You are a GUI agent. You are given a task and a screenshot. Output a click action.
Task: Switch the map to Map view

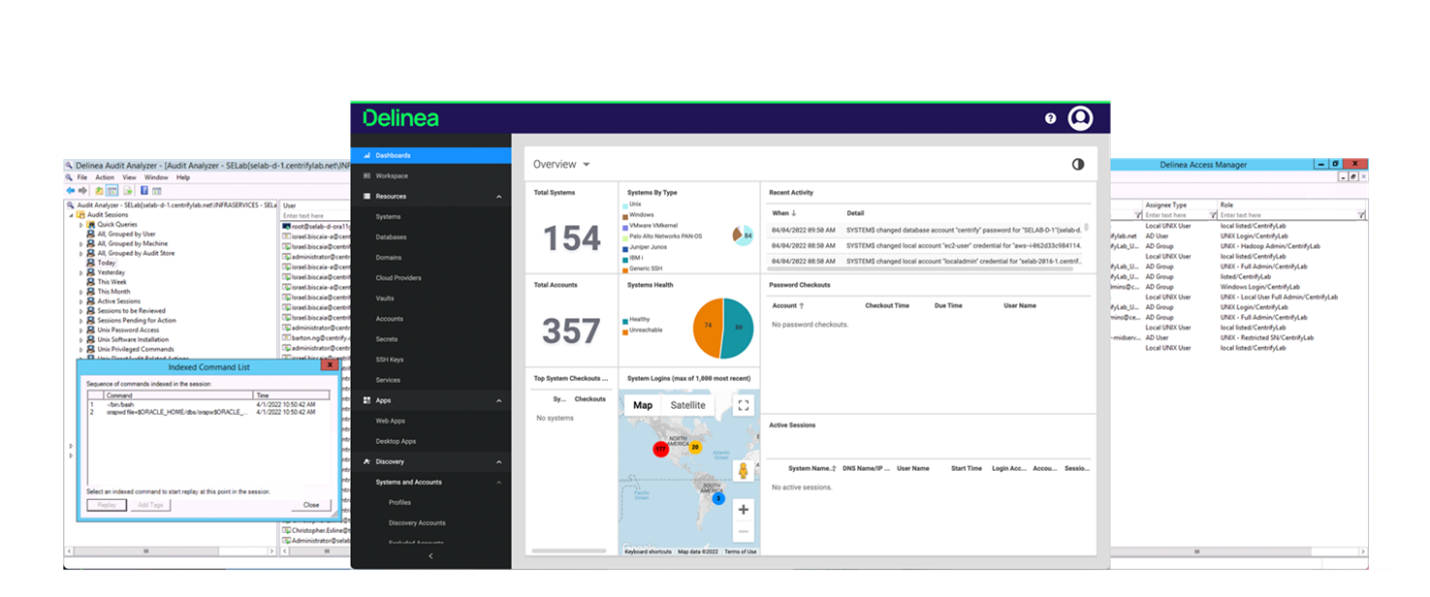[643, 405]
